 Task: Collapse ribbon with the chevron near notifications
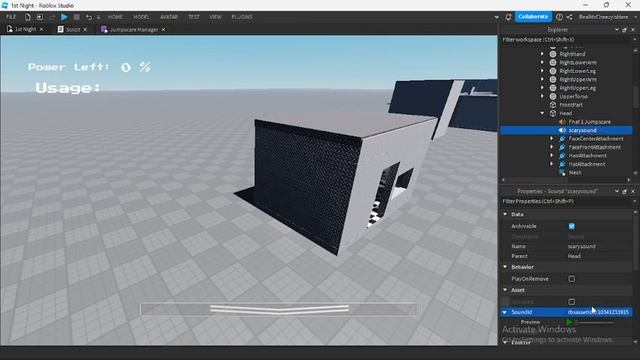[496, 17]
